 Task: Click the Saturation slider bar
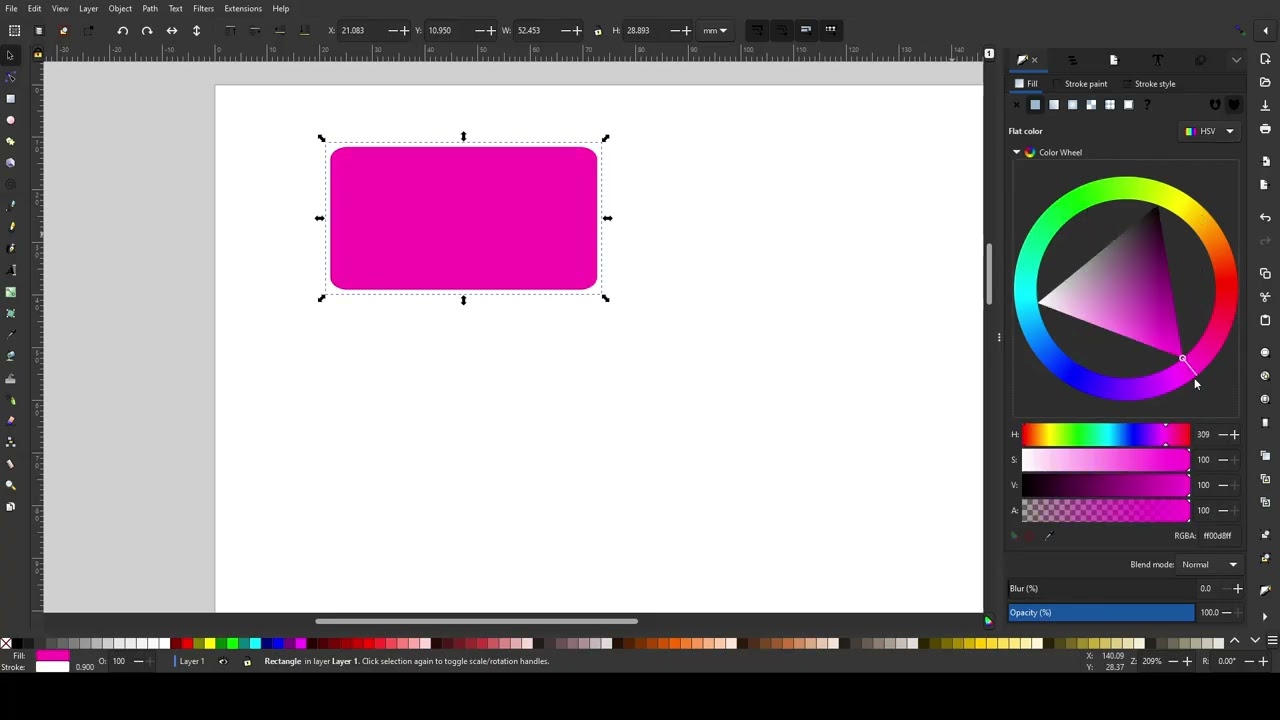pyautogui.click(x=1105, y=460)
